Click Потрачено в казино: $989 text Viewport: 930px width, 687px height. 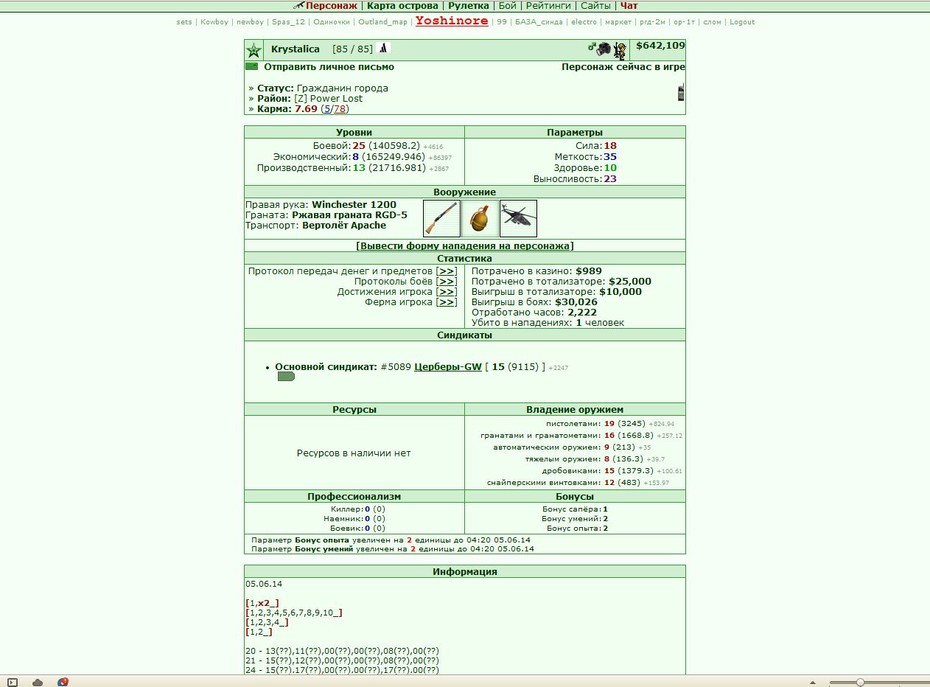(x=536, y=271)
